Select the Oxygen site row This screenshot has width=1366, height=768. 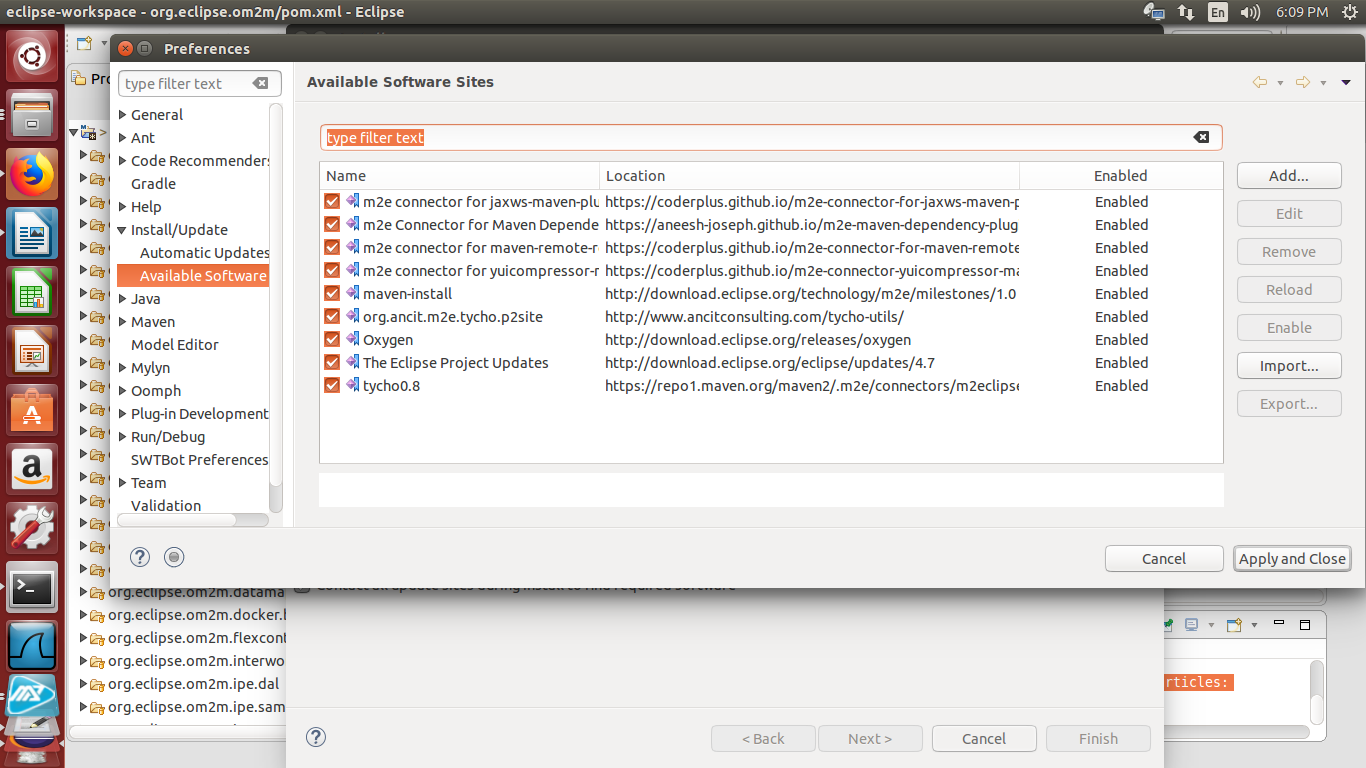[x=771, y=339]
